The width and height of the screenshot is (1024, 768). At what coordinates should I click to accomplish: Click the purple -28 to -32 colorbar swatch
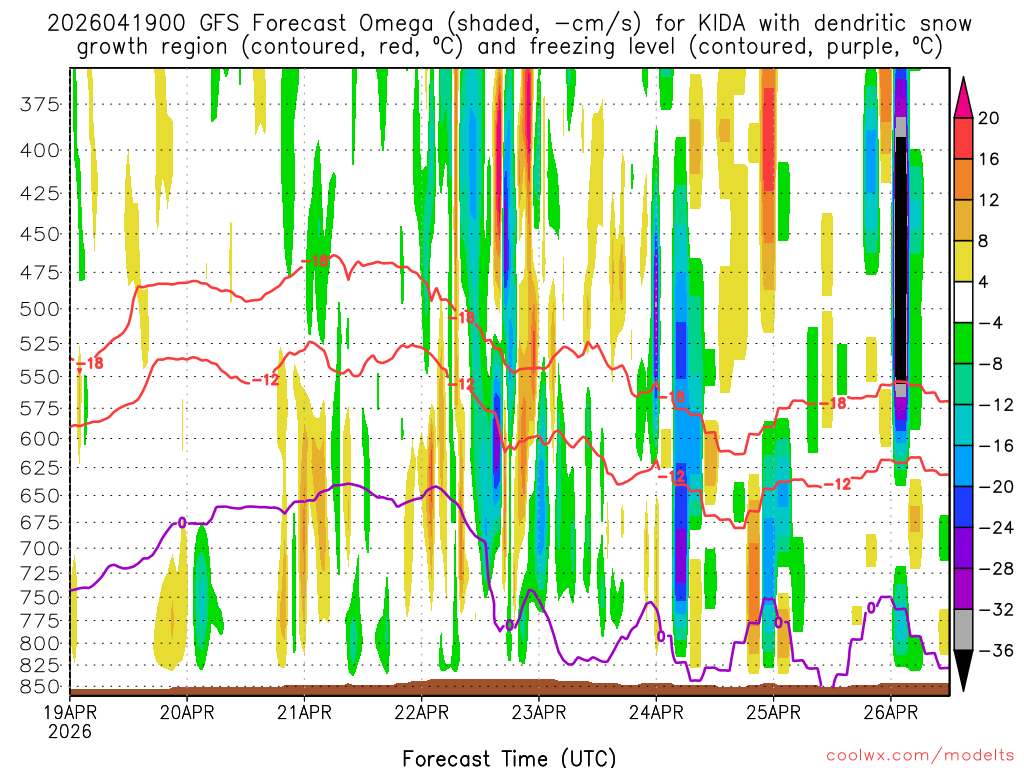(963, 588)
